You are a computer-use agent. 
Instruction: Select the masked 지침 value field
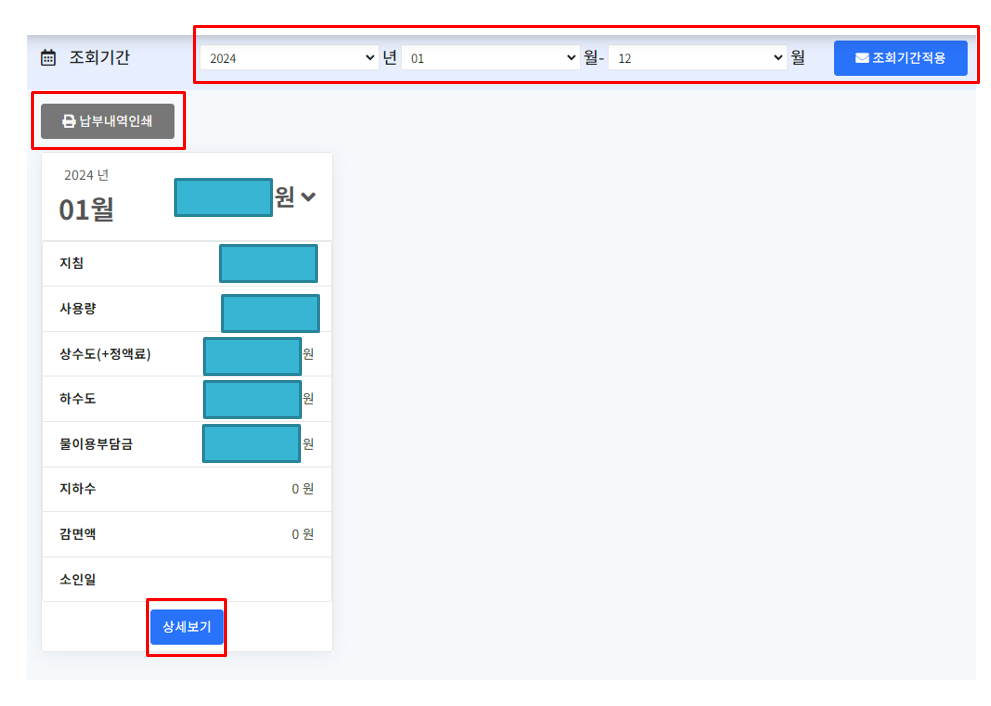click(270, 263)
